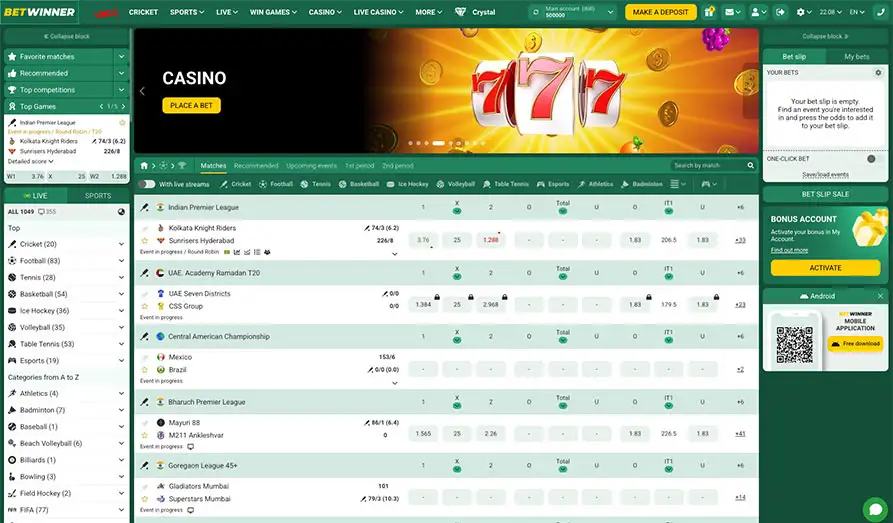Viewport: 893px width, 523px height.
Task: Click MAKE A DEPOSIT button
Action: click(660, 12)
